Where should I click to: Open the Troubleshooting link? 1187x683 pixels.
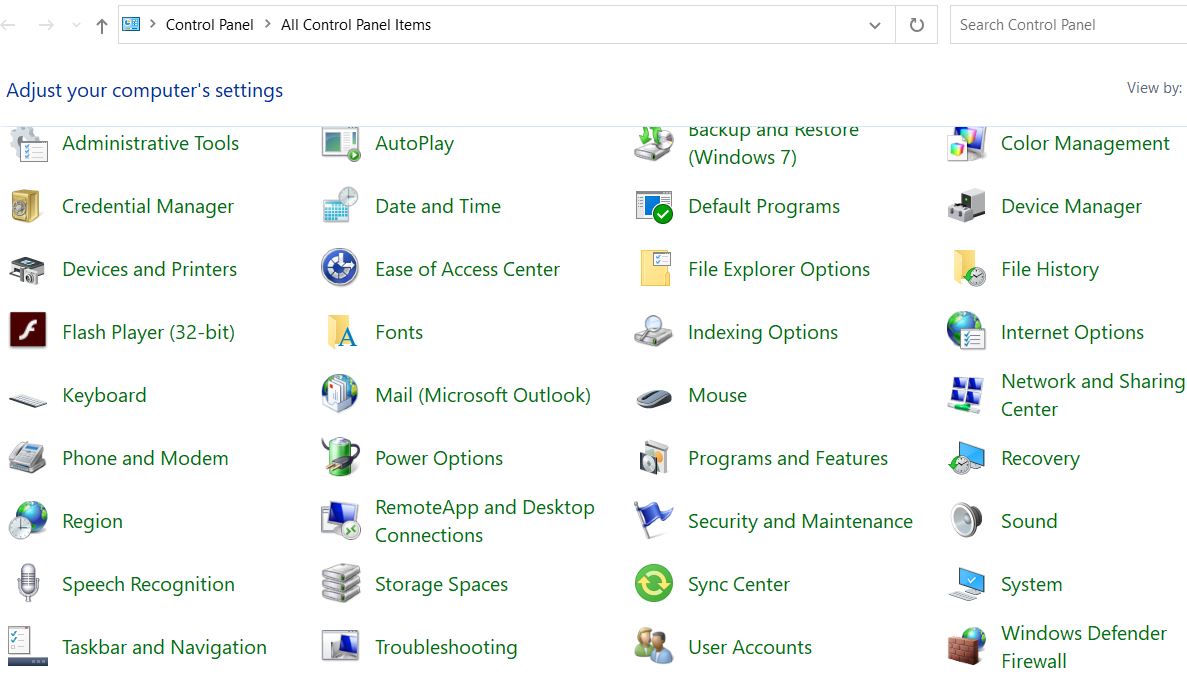tap(447, 647)
